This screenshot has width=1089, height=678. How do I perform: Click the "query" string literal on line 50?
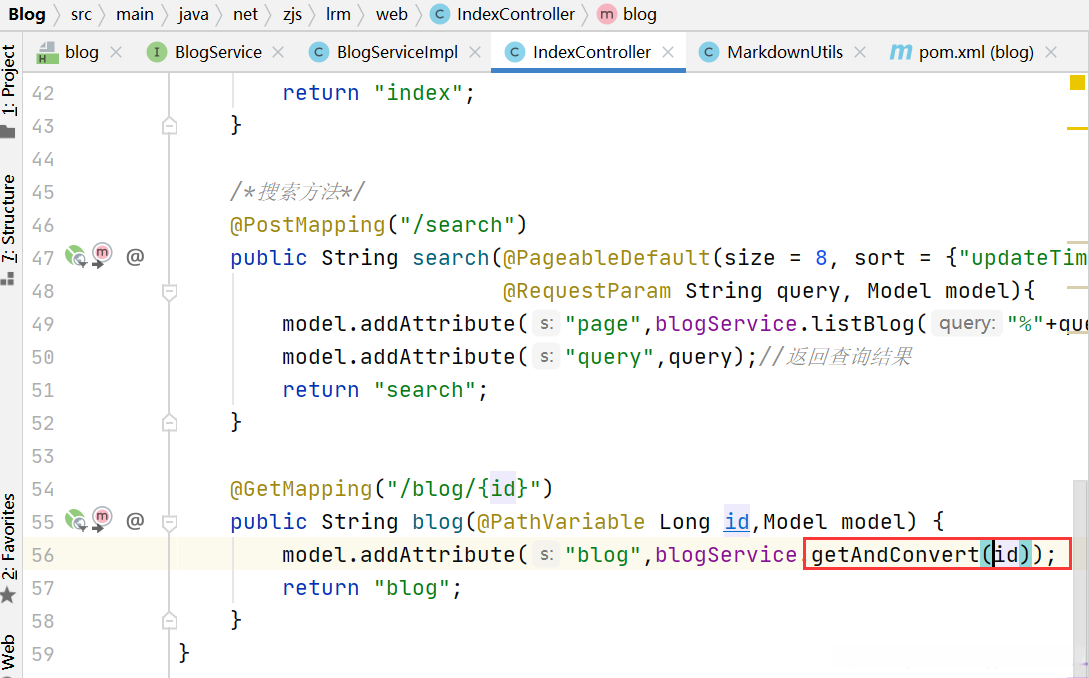[610, 357]
